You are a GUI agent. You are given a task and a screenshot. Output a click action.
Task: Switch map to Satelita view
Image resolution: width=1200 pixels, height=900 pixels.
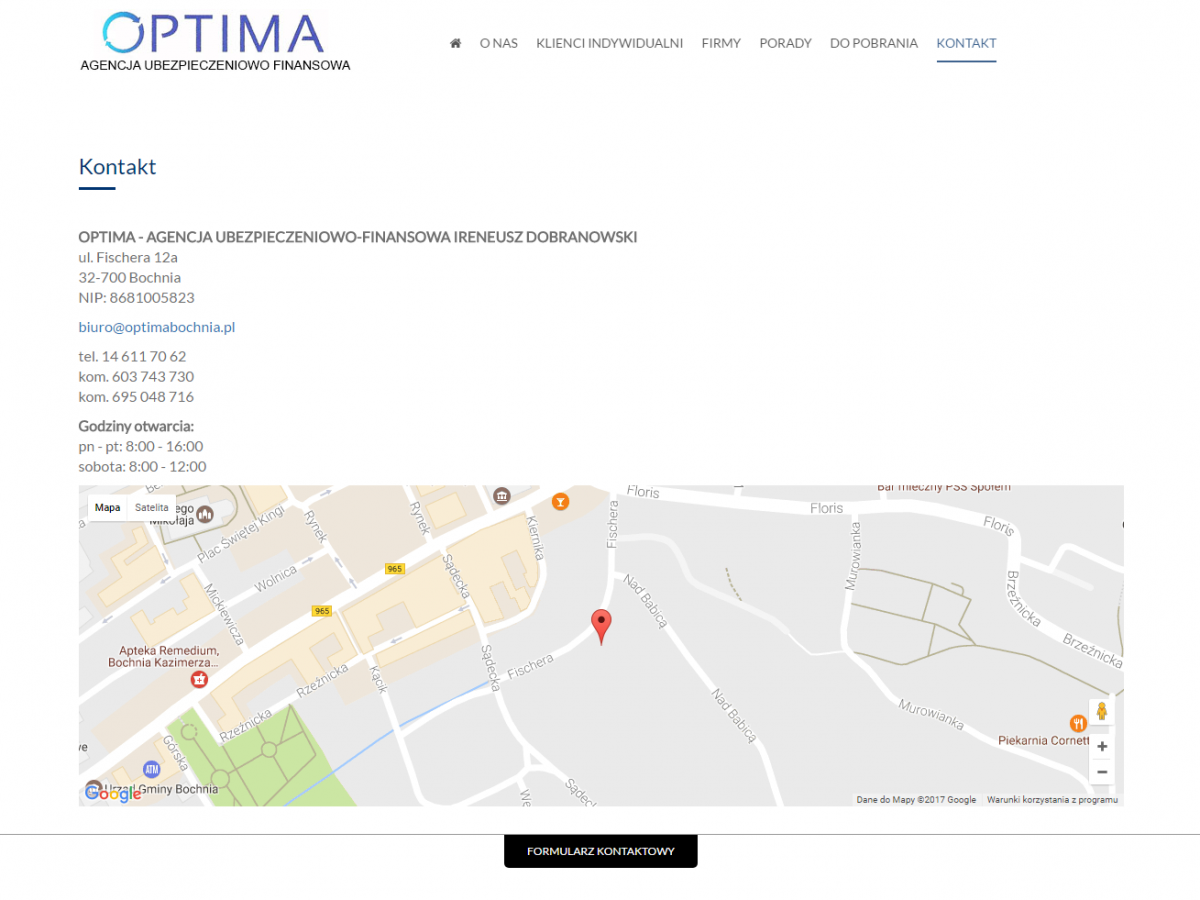click(152, 508)
